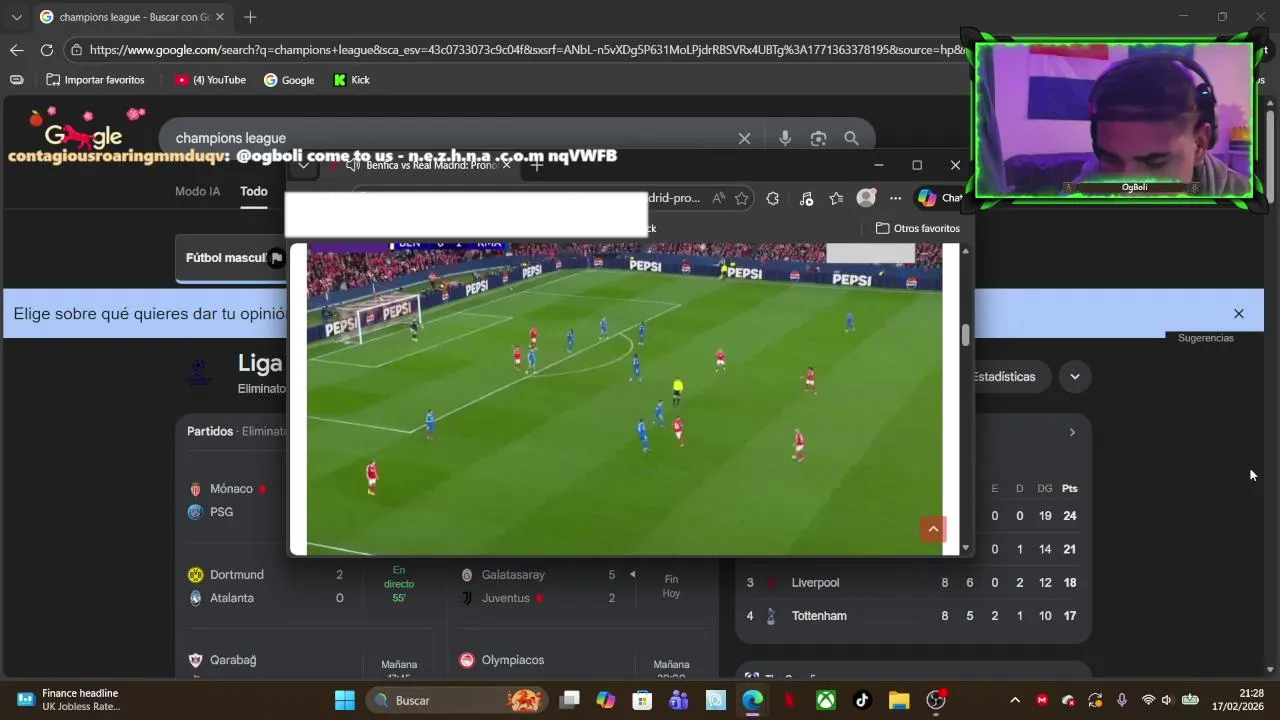Click the Buscar taskbar search box

point(458,700)
